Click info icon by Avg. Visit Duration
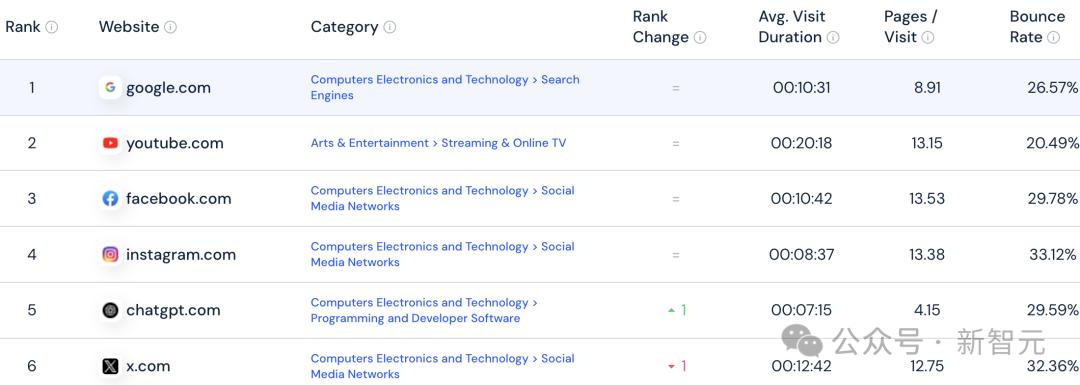Viewport: 1080px width, 385px height. (x=833, y=37)
